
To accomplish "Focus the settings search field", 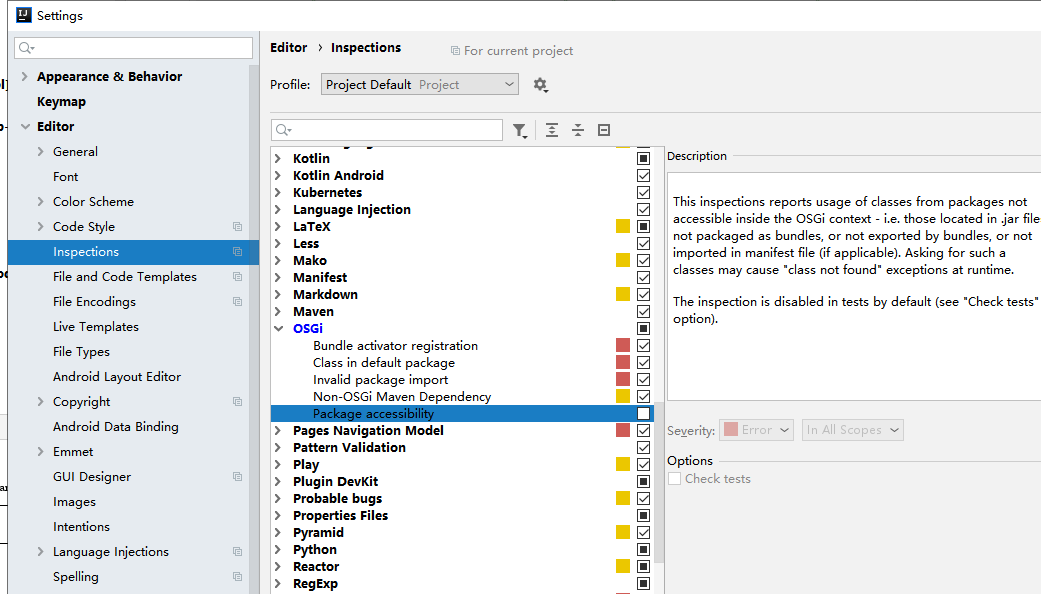I will [133, 48].
